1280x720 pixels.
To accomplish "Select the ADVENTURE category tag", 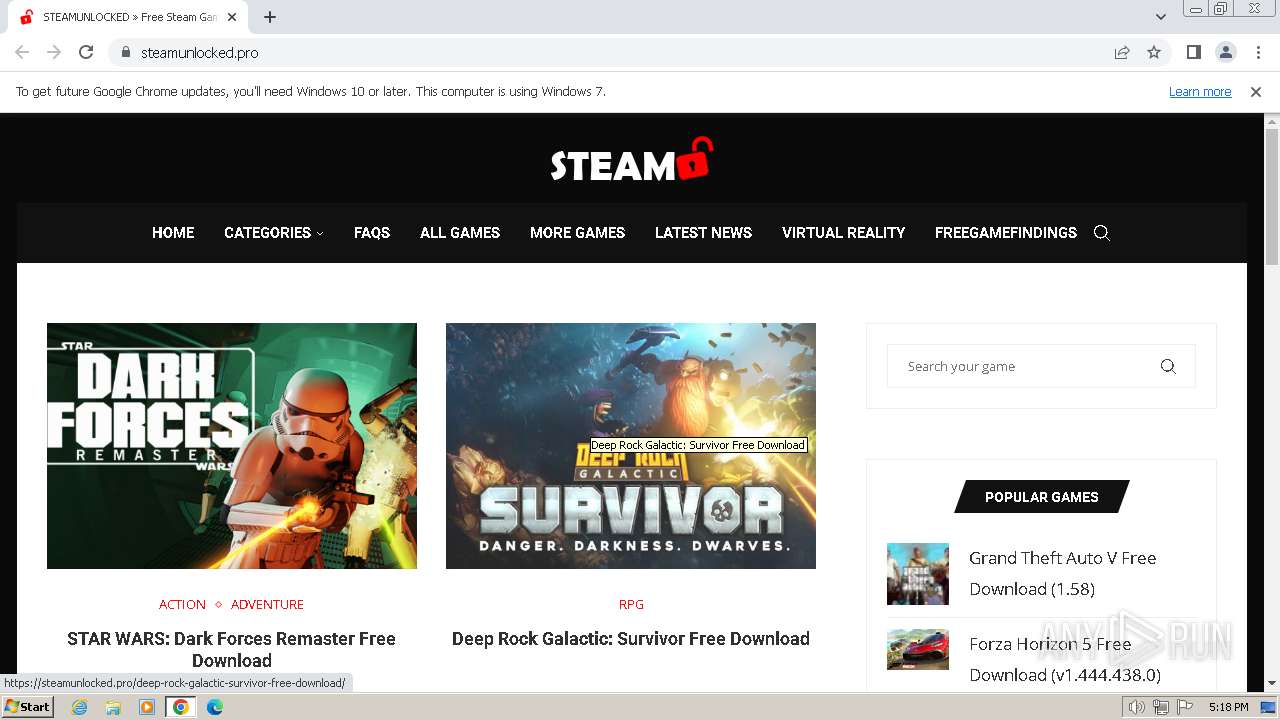I will [267, 604].
